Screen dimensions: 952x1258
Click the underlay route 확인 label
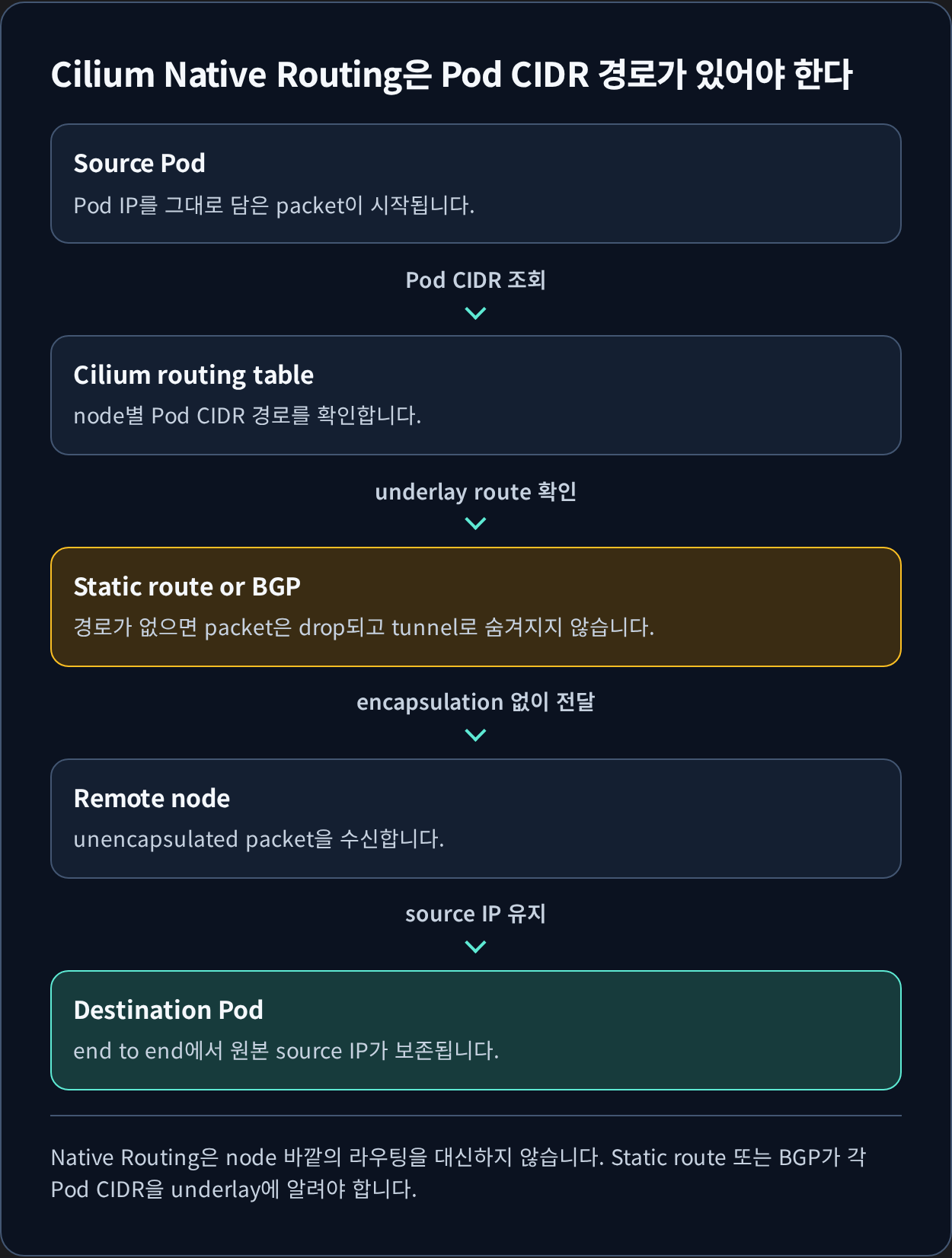click(x=475, y=492)
